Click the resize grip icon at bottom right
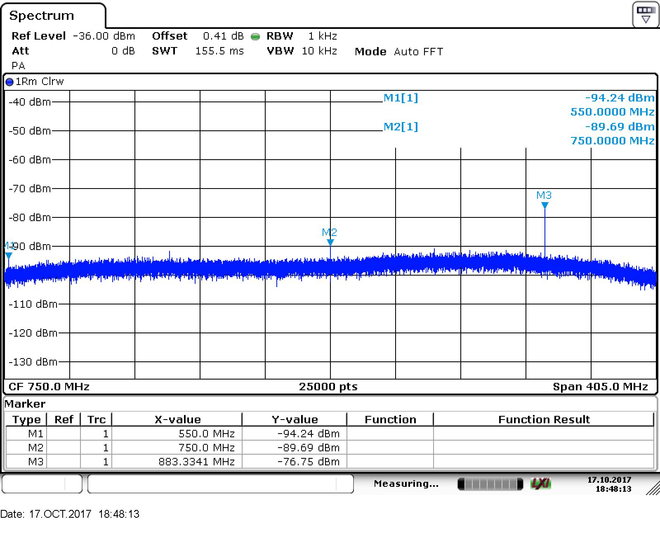660x533 pixels. point(653,488)
